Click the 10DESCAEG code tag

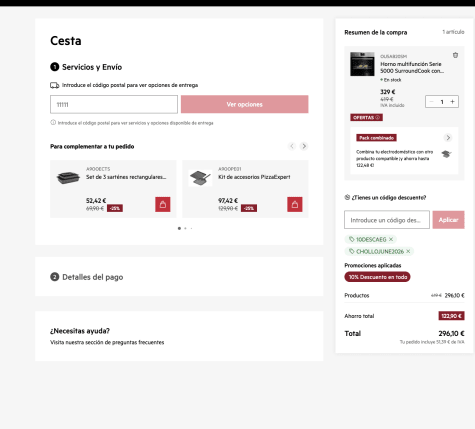pos(371,239)
